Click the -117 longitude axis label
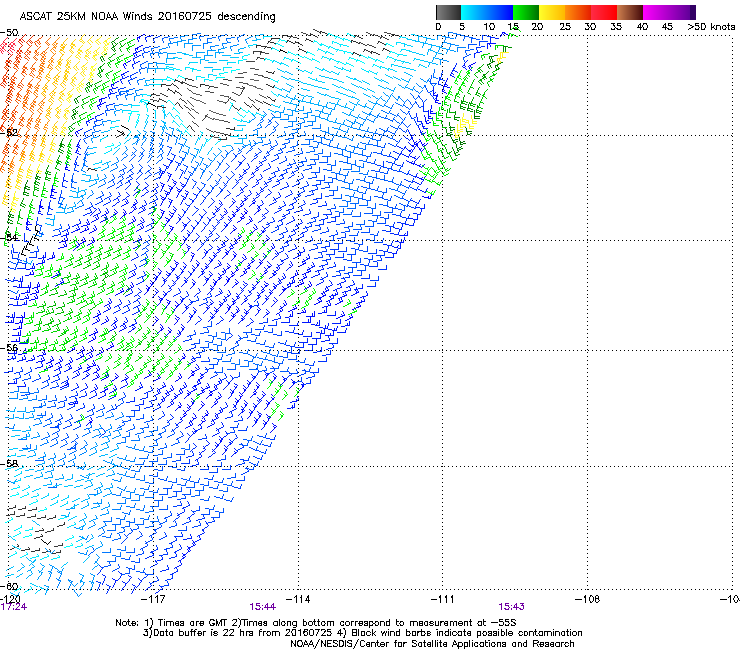 (x=154, y=599)
